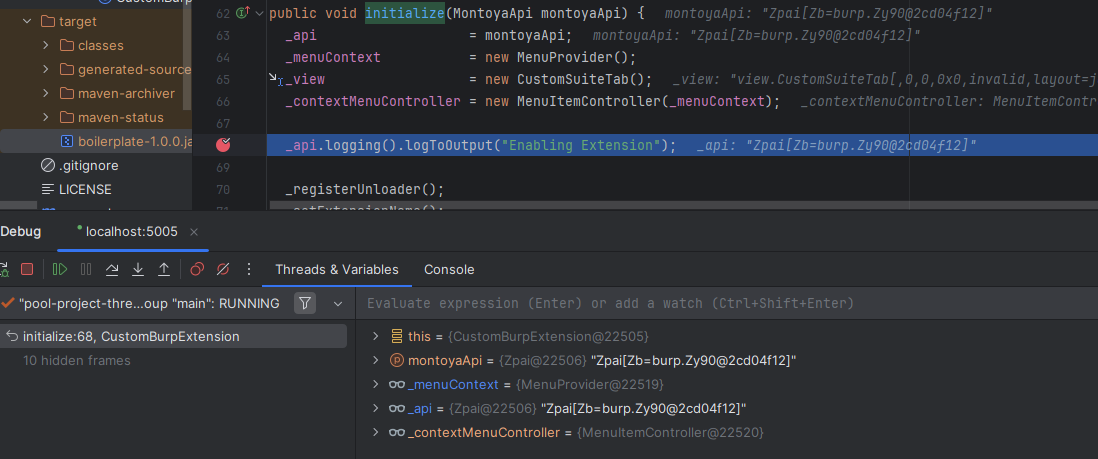Show the 10 hidden frames
Viewport: 1098px width, 459px height.
click(77, 360)
